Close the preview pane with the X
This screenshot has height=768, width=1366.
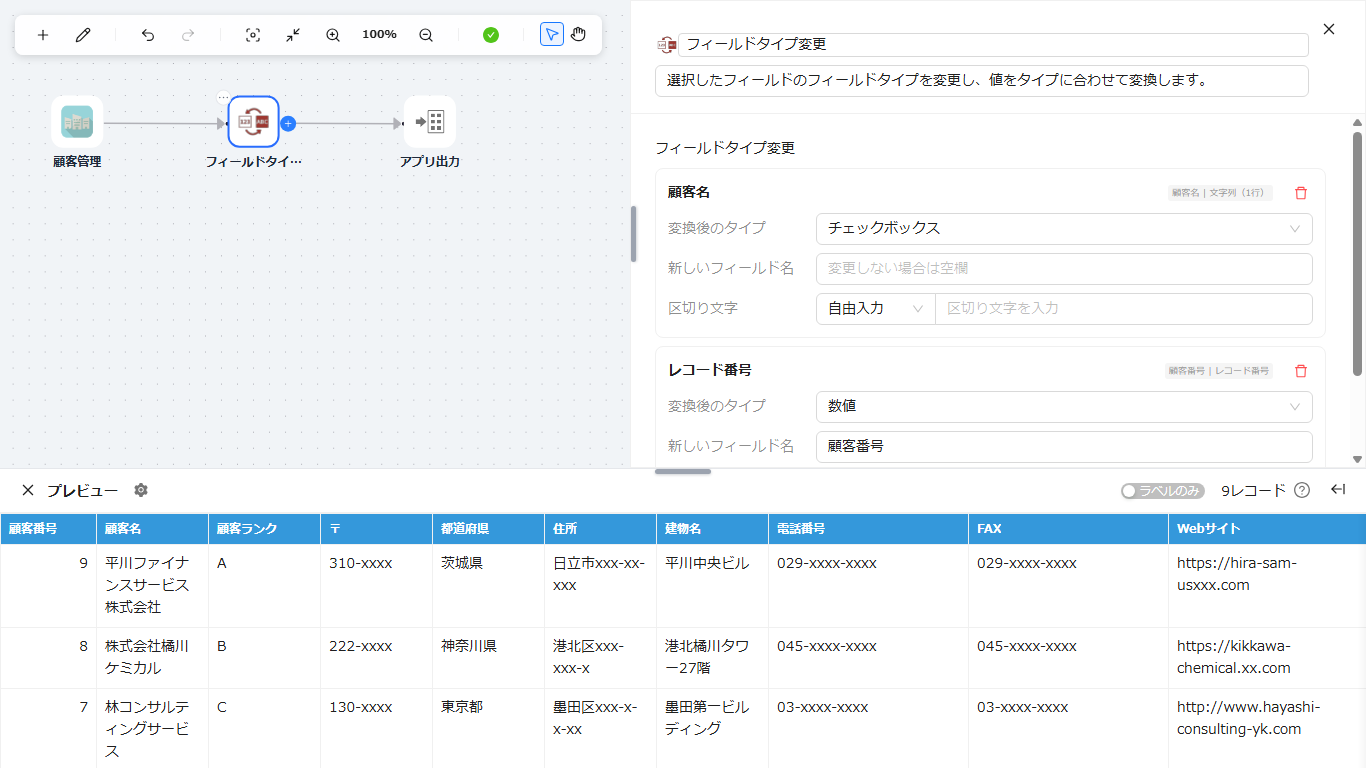tap(28, 490)
